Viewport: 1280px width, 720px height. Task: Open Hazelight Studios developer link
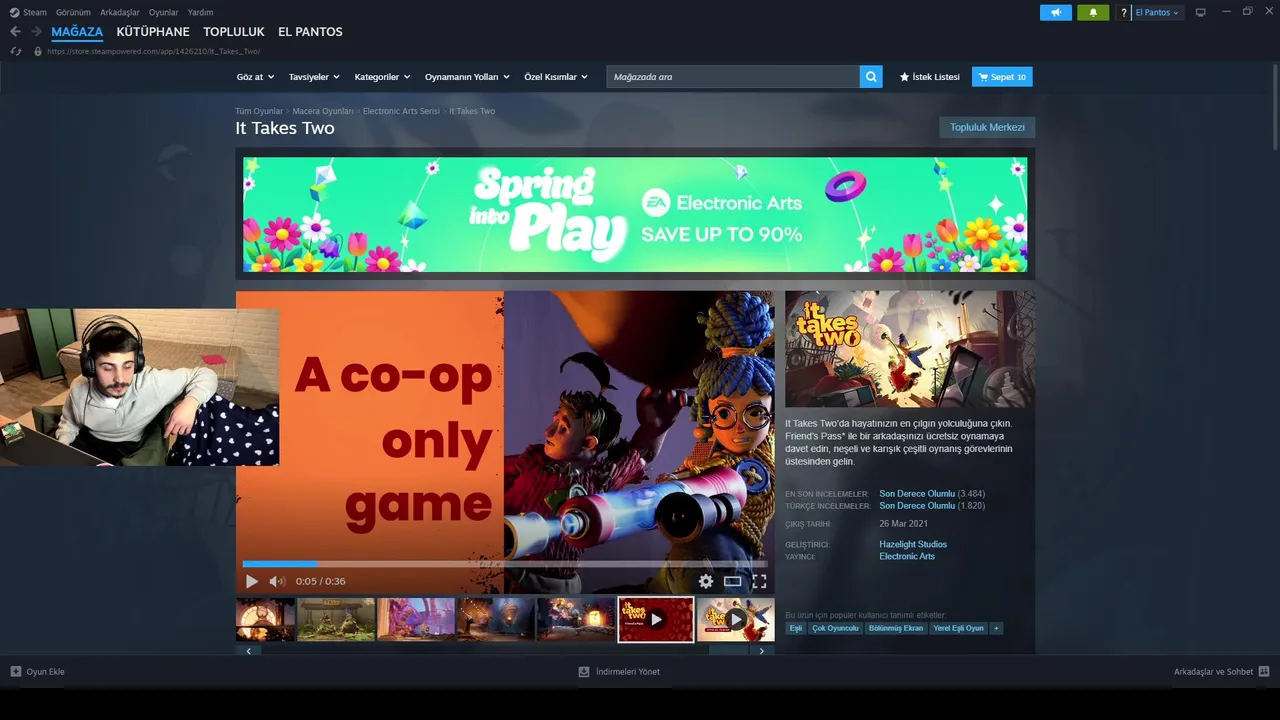(913, 544)
